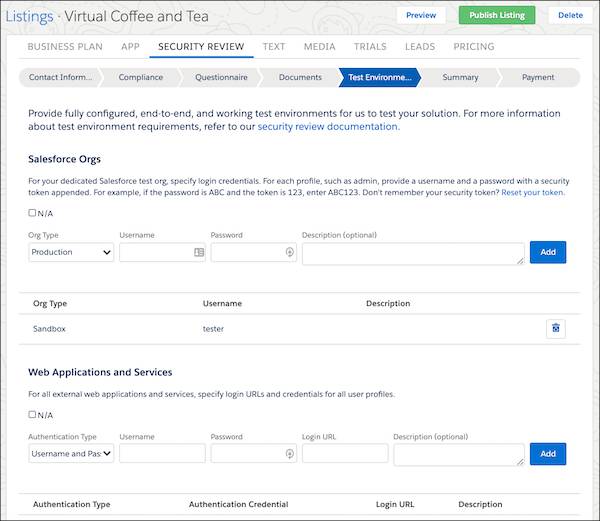600x521 pixels.
Task: Check the Salesforce Orgs N/A checkbox
Action: pos(32,213)
